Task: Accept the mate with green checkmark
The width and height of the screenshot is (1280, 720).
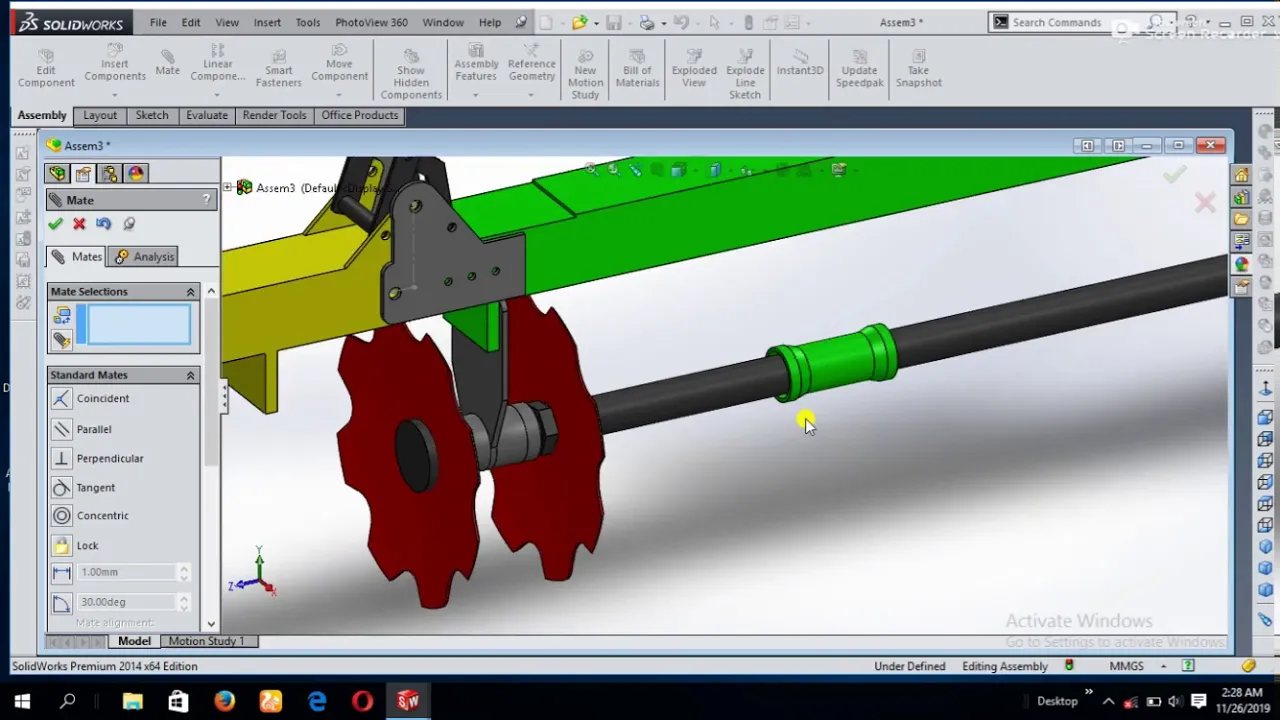Action: (55, 224)
